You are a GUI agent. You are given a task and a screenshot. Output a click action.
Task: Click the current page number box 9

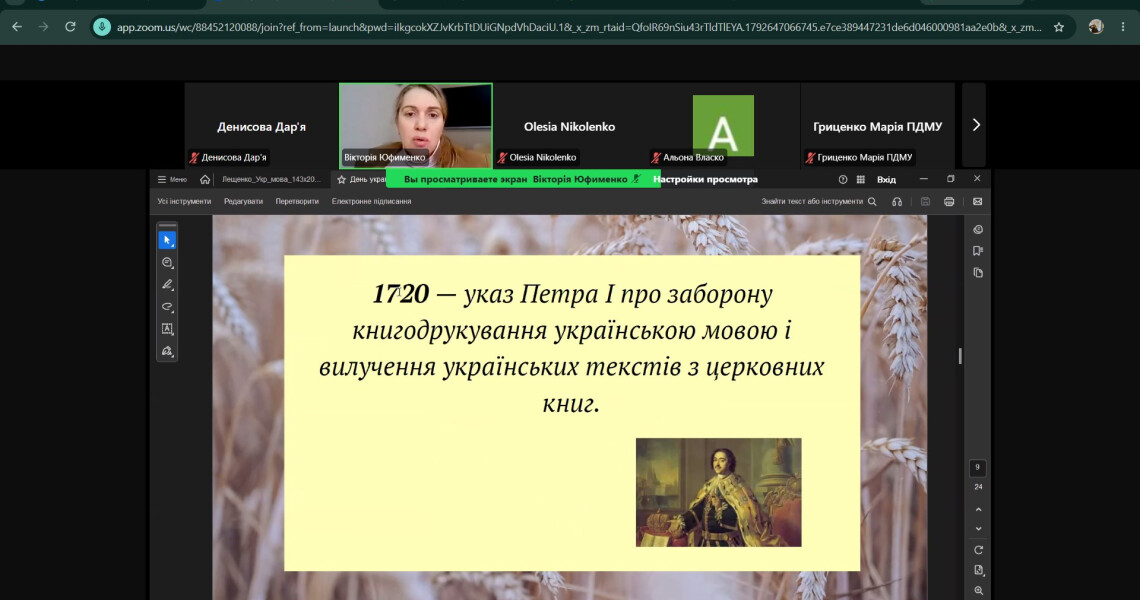point(978,468)
